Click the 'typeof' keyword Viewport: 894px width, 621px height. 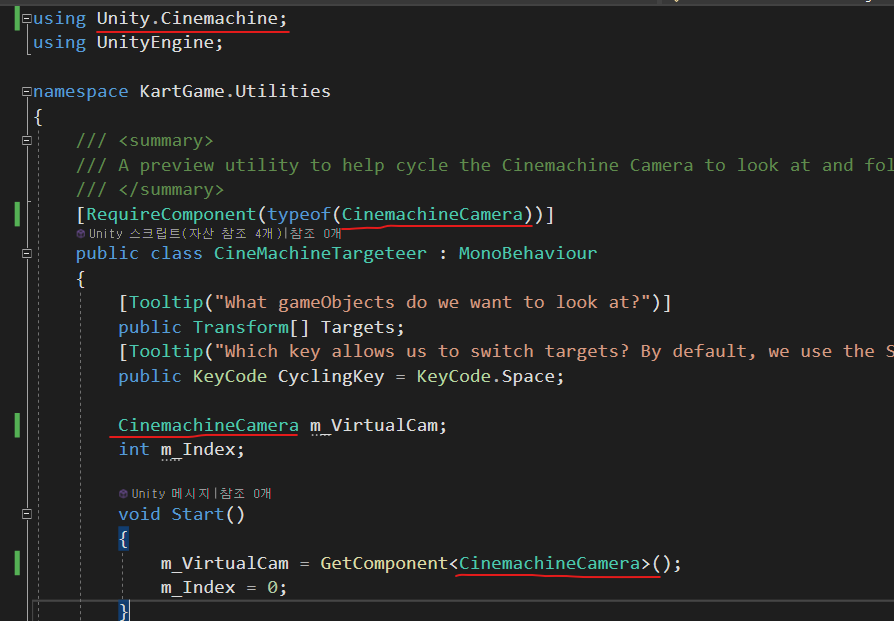point(299,214)
